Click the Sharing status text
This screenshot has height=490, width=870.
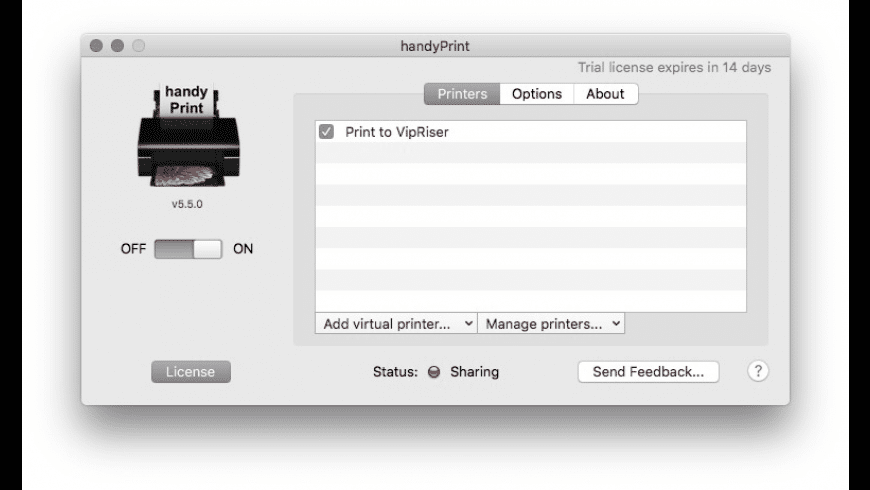tap(474, 372)
